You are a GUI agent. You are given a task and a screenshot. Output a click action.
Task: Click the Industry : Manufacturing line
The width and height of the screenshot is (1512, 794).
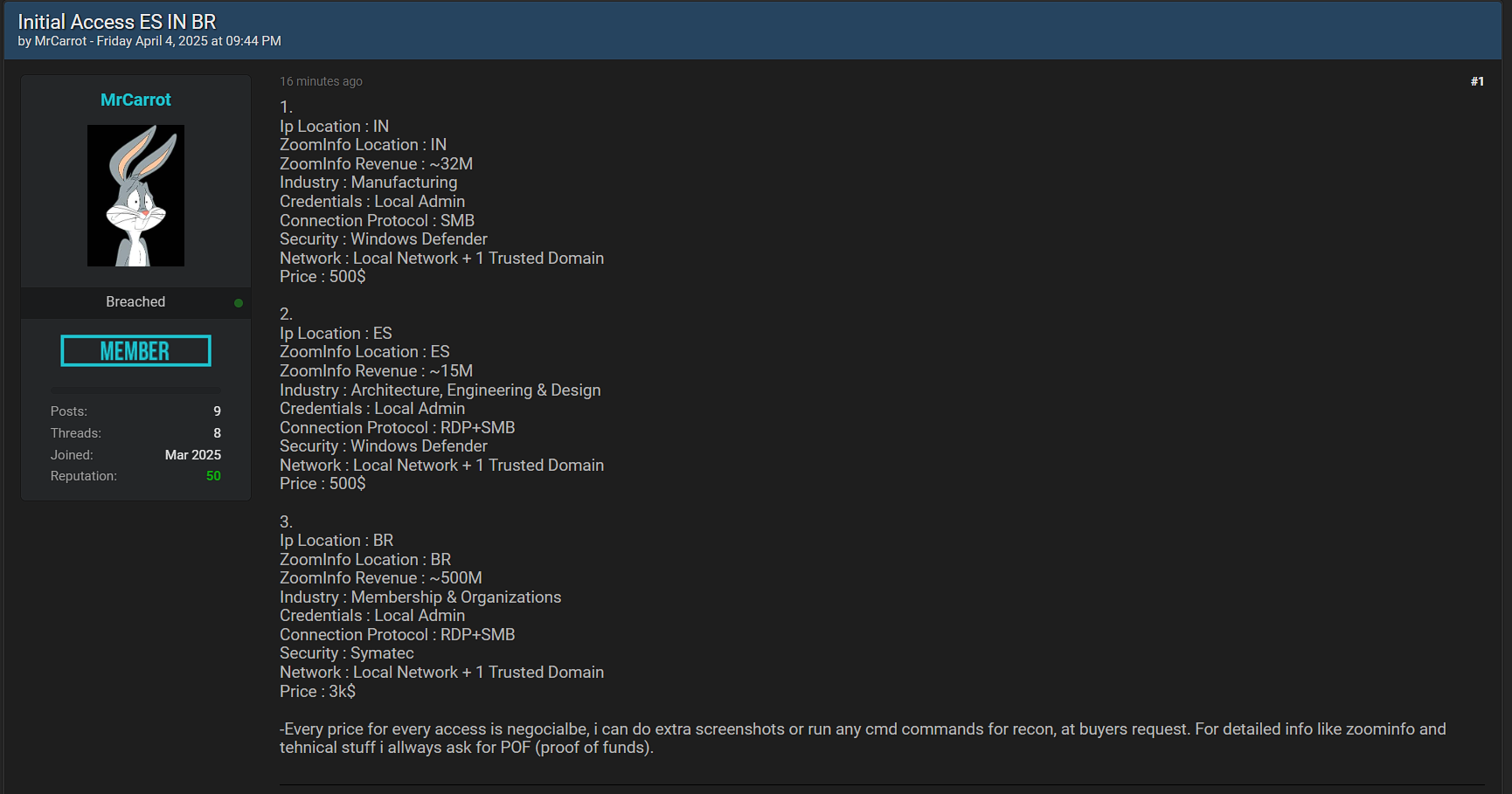tap(368, 183)
